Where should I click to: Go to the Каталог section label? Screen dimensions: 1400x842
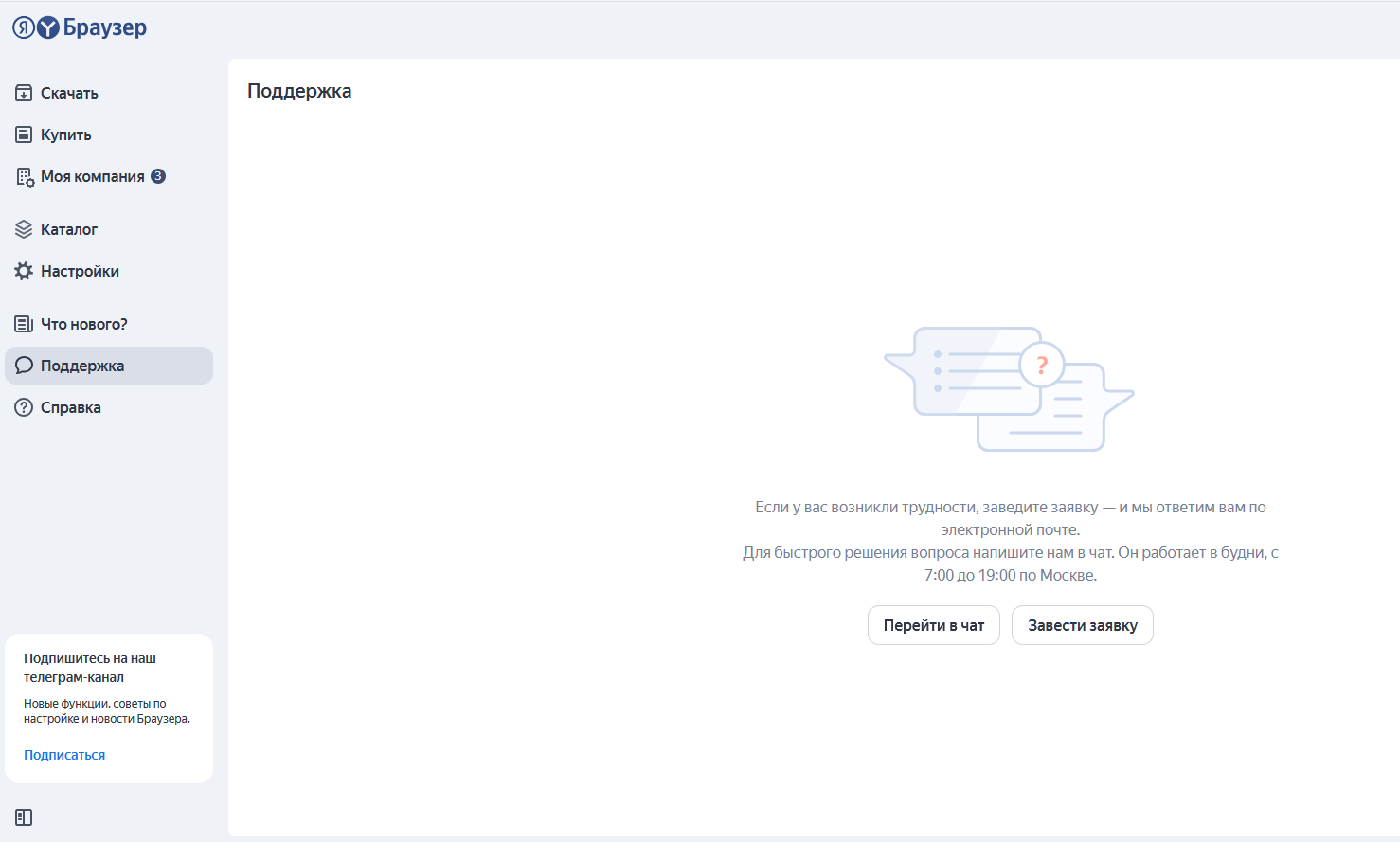(x=69, y=229)
